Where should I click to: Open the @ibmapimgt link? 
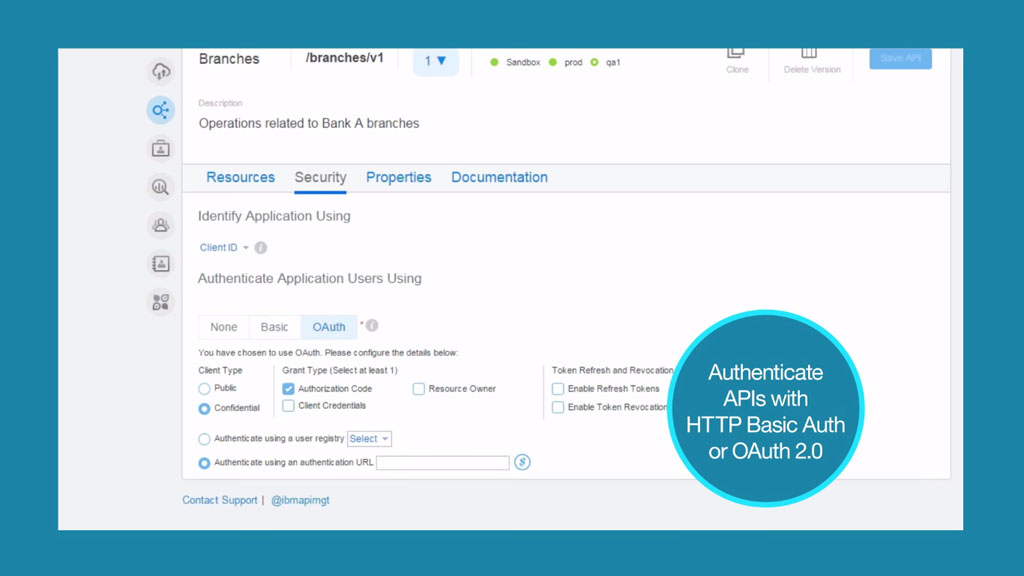(x=300, y=500)
